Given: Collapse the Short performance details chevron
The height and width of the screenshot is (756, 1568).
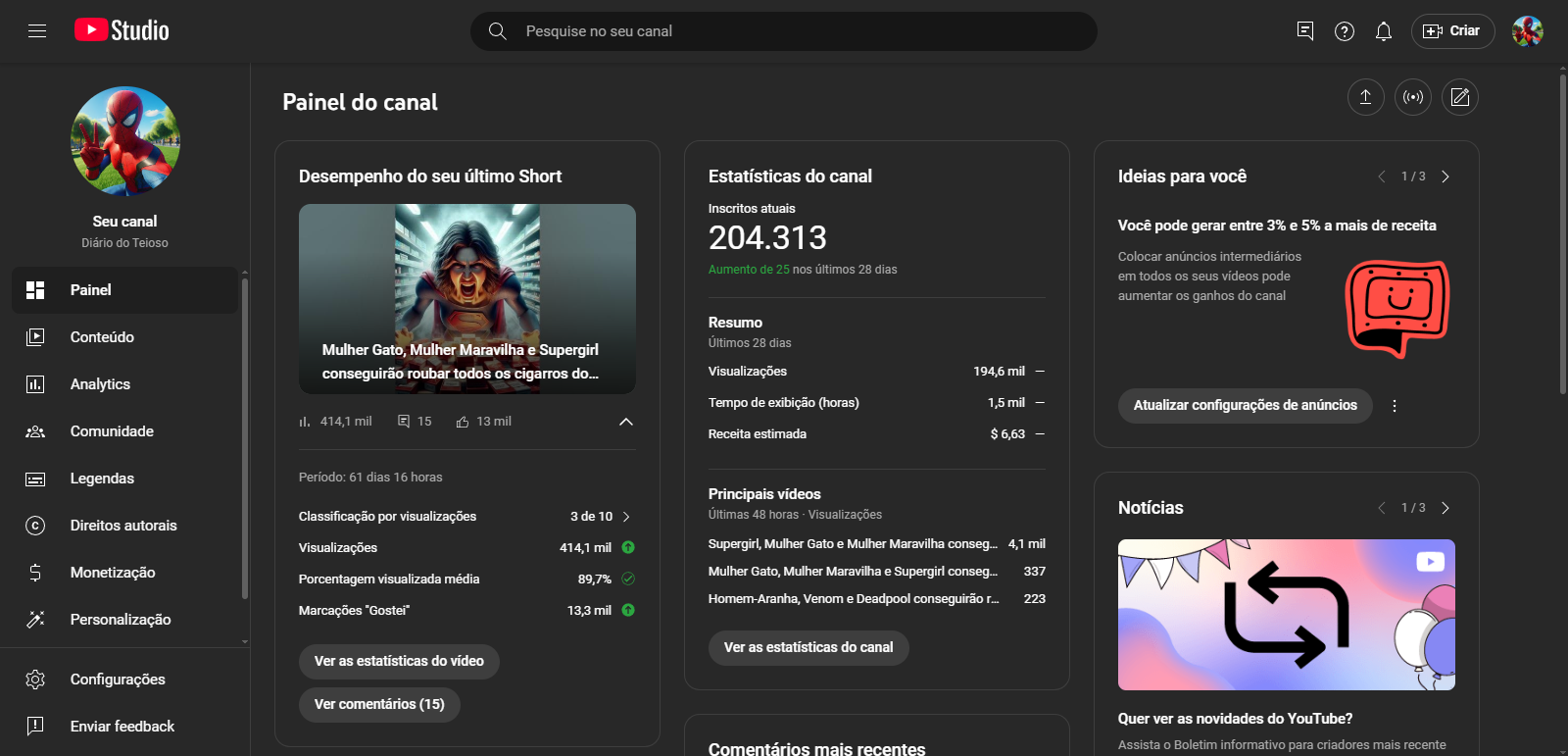Looking at the screenshot, I should (x=626, y=422).
